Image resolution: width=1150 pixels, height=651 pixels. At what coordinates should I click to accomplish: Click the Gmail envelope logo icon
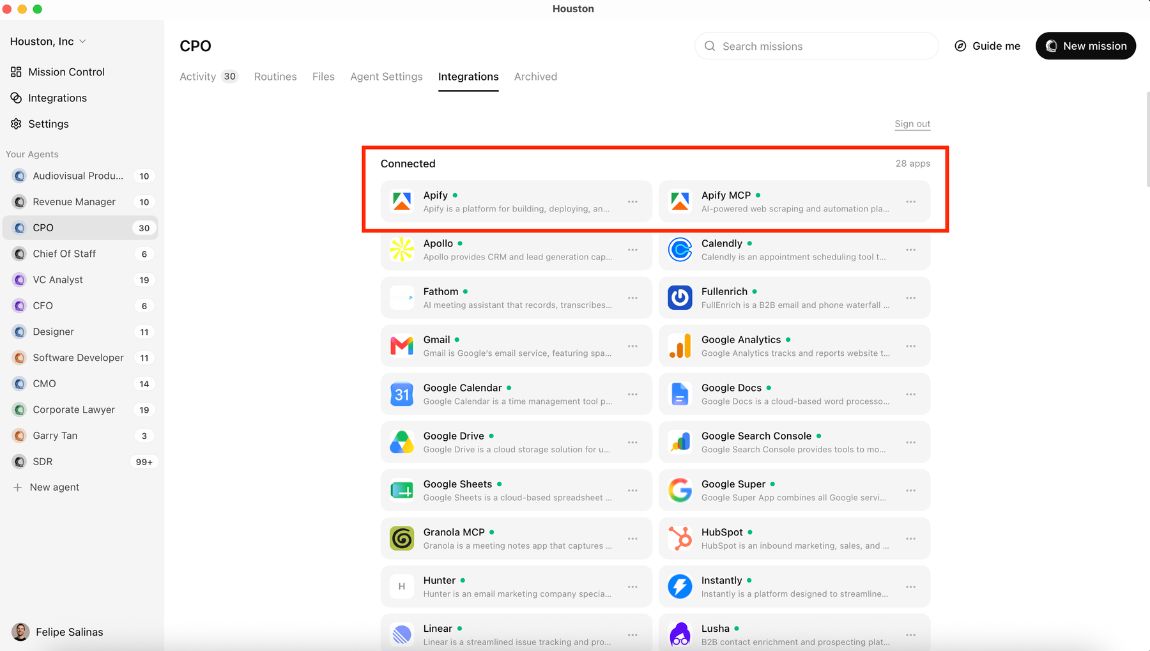pyautogui.click(x=402, y=346)
